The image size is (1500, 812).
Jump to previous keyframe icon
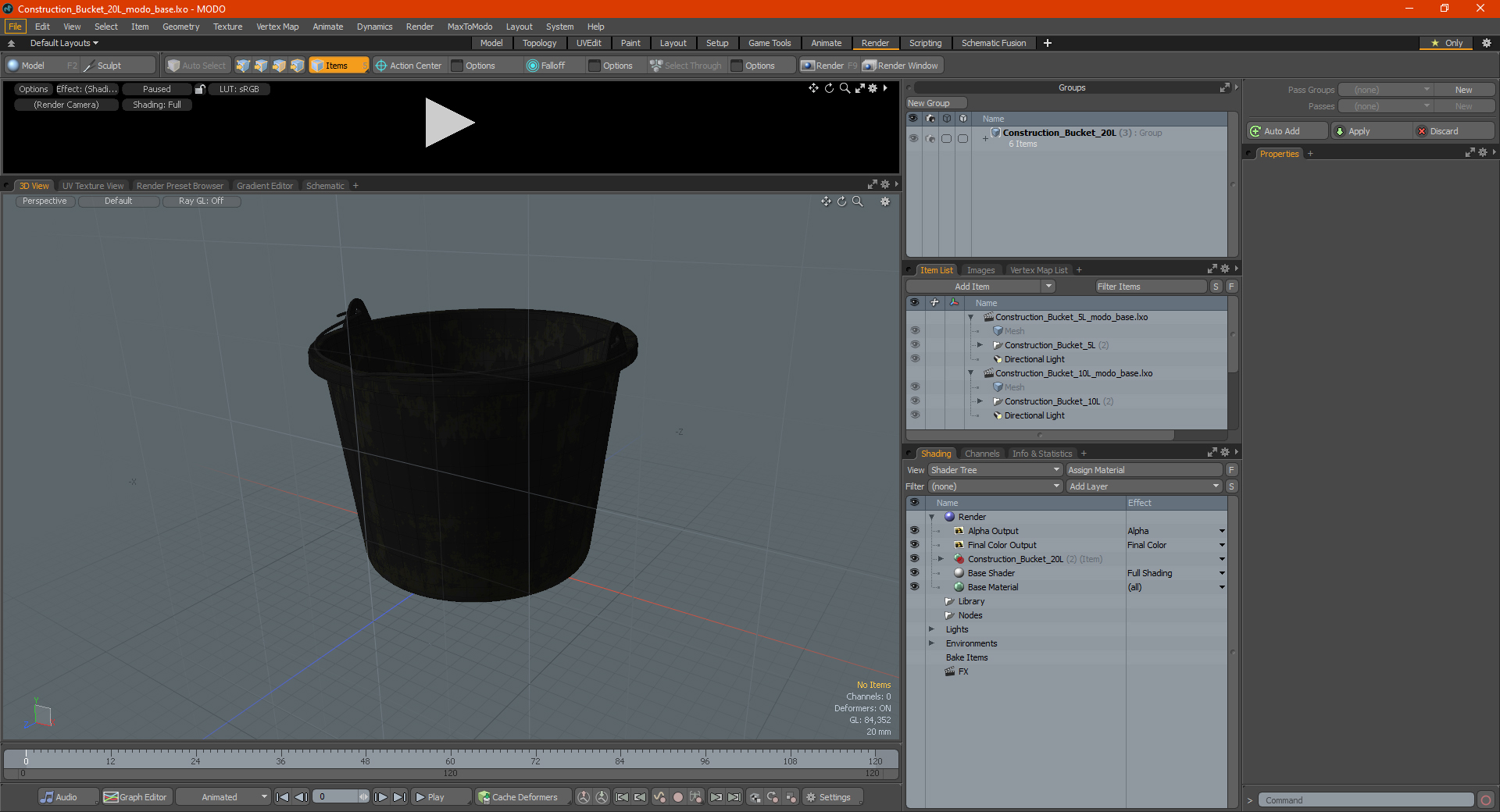640,797
